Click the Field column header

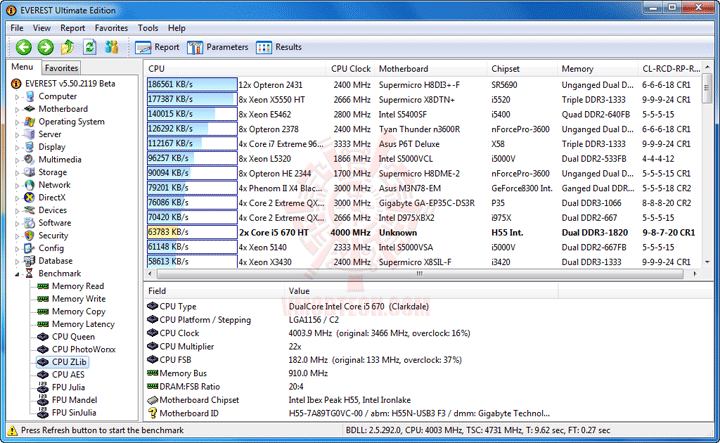[x=214, y=291]
